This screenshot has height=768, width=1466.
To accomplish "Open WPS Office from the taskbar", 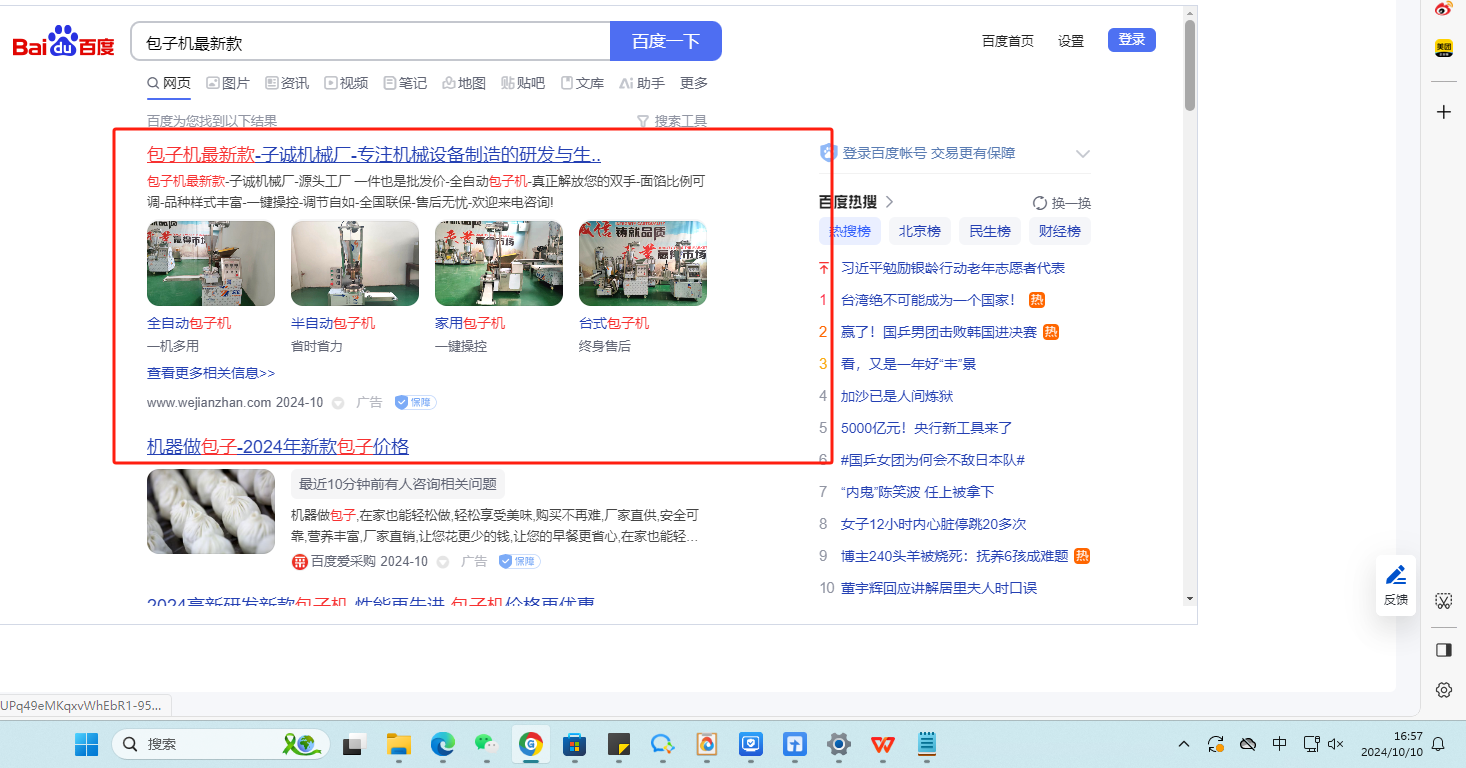I will click(x=883, y=744).
